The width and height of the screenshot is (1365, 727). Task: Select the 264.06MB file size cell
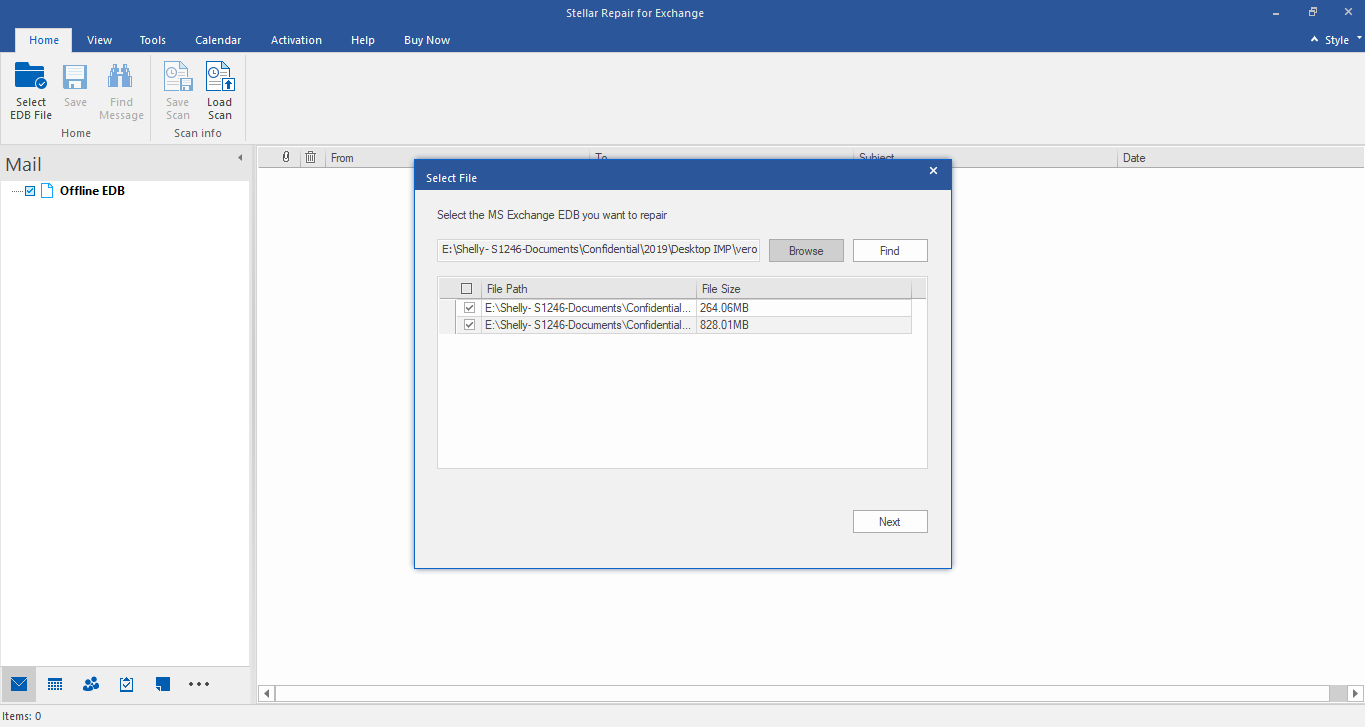click(x=804, y=308)
